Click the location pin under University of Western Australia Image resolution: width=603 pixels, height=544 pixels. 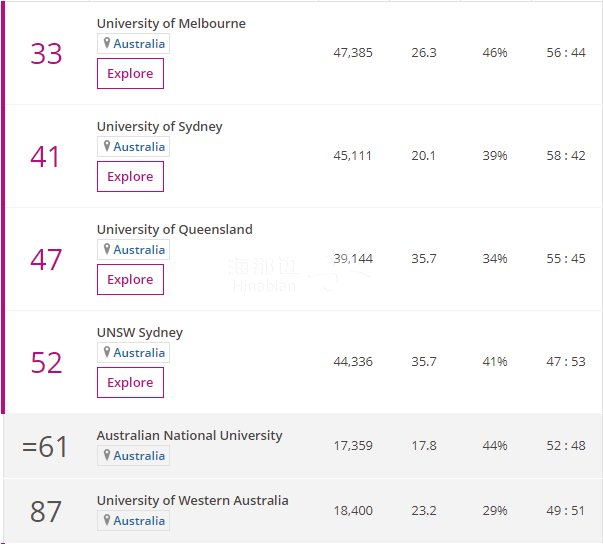[x=107, y=520]
